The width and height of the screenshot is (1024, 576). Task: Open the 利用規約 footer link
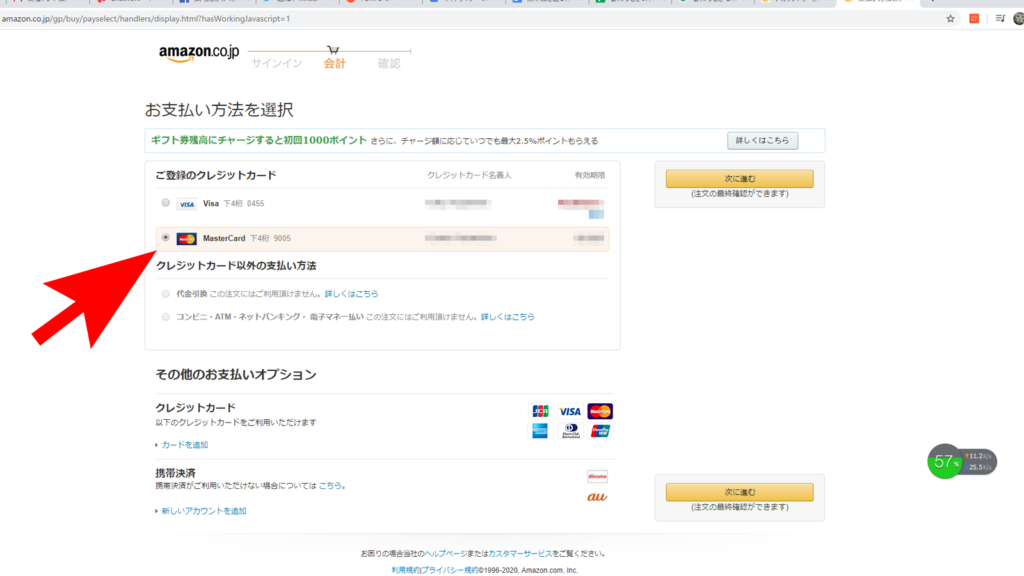click(x=405, y=570)
